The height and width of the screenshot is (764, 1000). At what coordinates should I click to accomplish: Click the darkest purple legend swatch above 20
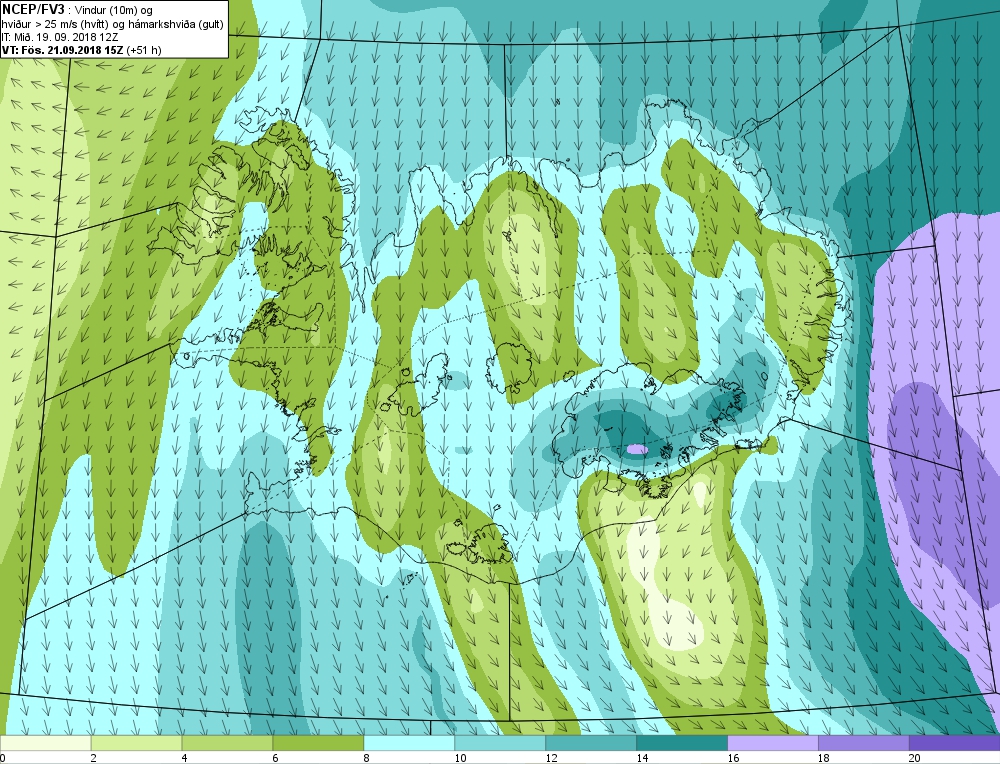pyautogui.click(x=954, y=743)
